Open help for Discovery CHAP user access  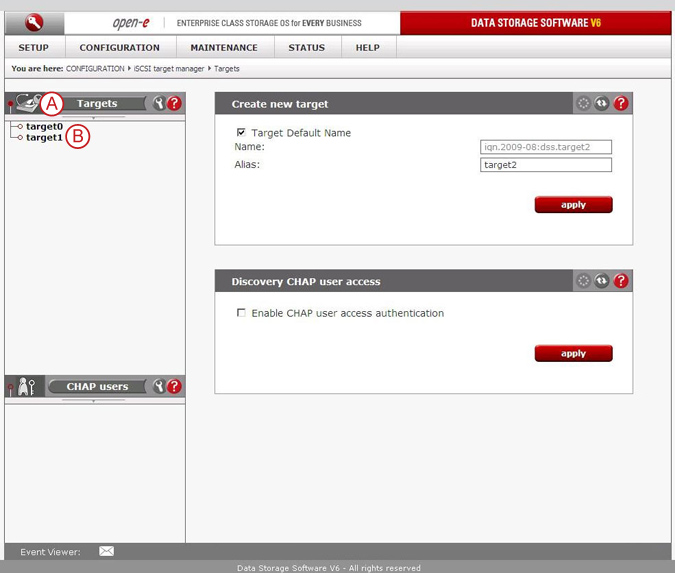tap(621, 281)
